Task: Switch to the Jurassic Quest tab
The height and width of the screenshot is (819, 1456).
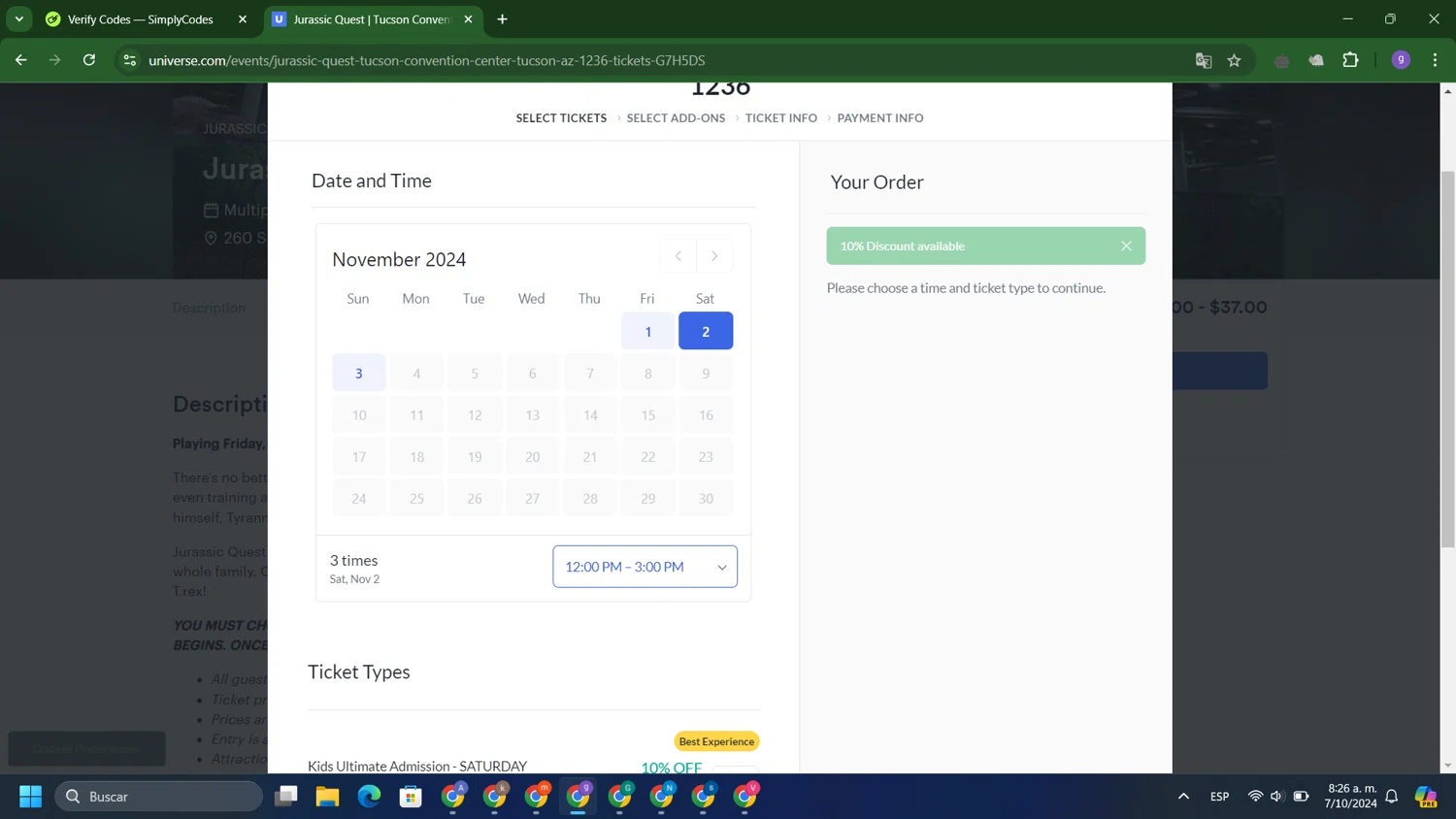Action: pyautogui.click(x=374, y=19)
